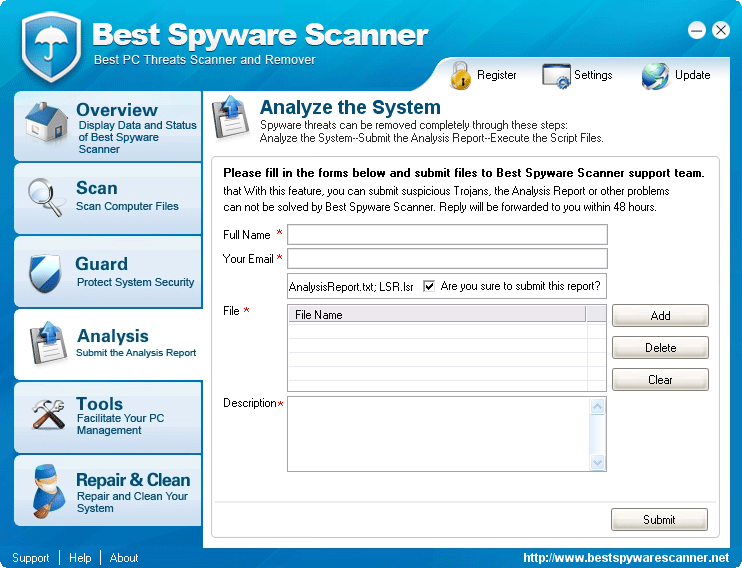Click the umbrella shield logo icon
The height and width of the screenshot is (568, 742).
pos(51,46)
